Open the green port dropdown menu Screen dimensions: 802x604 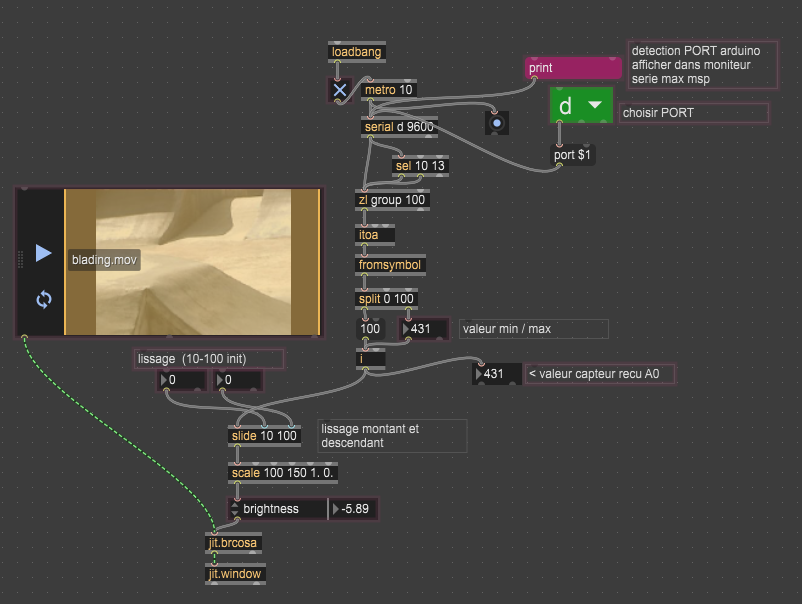581,106
